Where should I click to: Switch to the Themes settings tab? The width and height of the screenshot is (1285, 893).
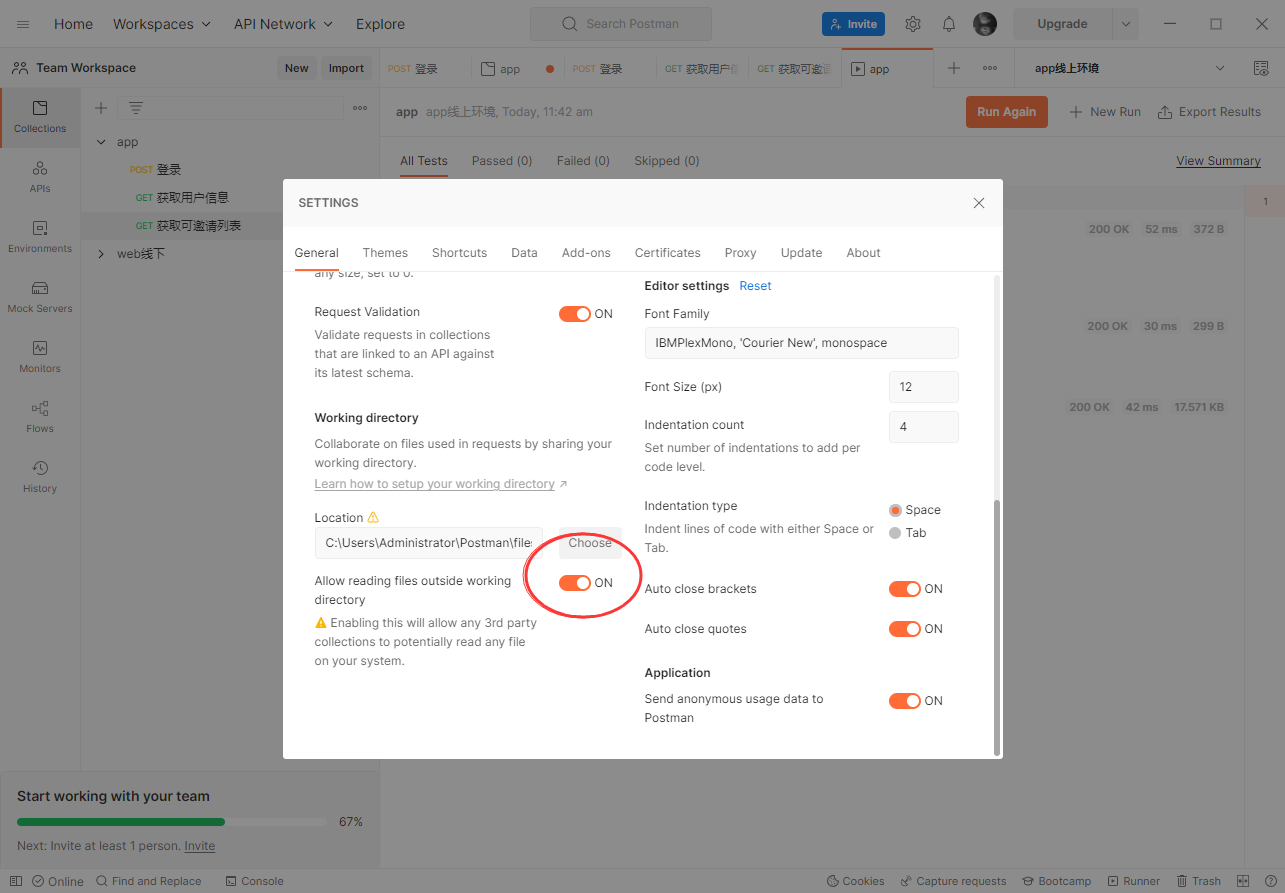click(x=385, y=253)
